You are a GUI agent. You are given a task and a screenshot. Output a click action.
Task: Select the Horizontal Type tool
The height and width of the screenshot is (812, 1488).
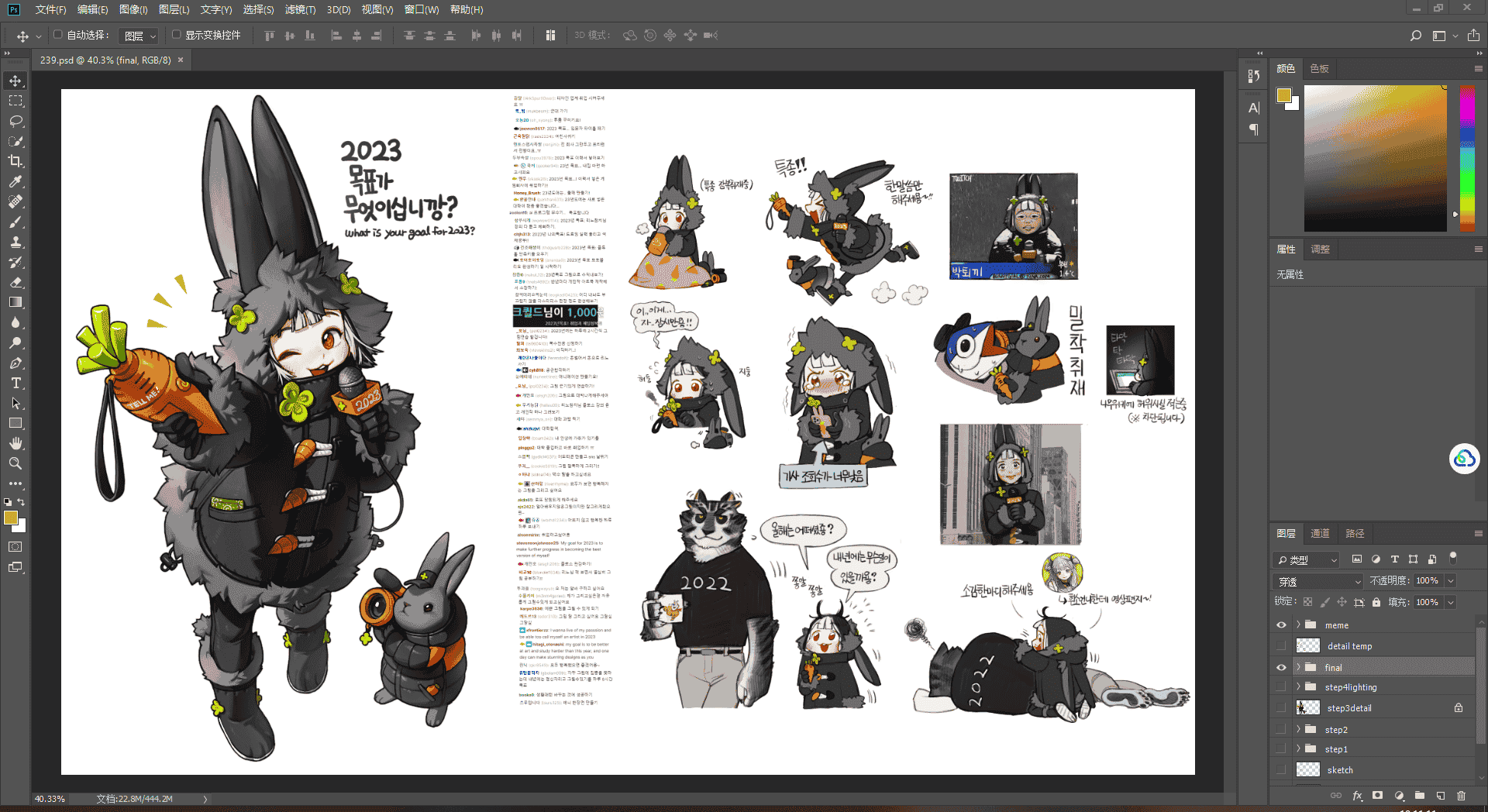pos(15,384)
